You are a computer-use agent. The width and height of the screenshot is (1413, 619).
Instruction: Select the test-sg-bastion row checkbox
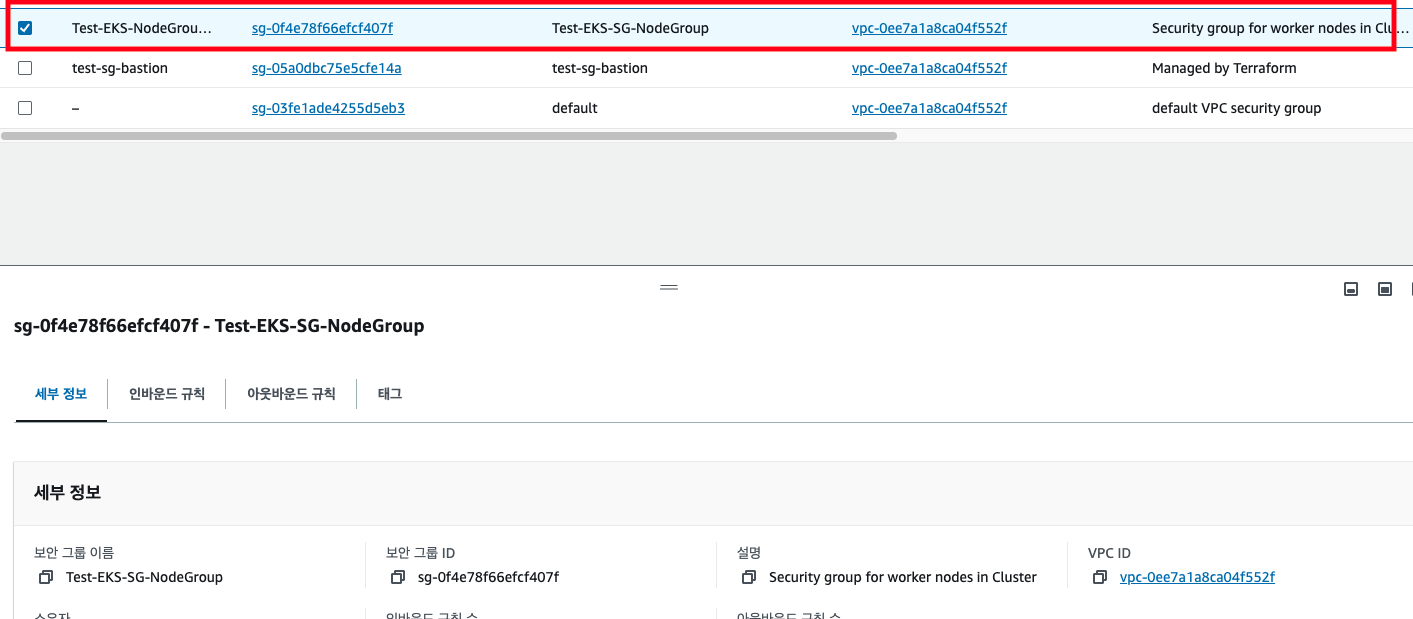point(25,68)
